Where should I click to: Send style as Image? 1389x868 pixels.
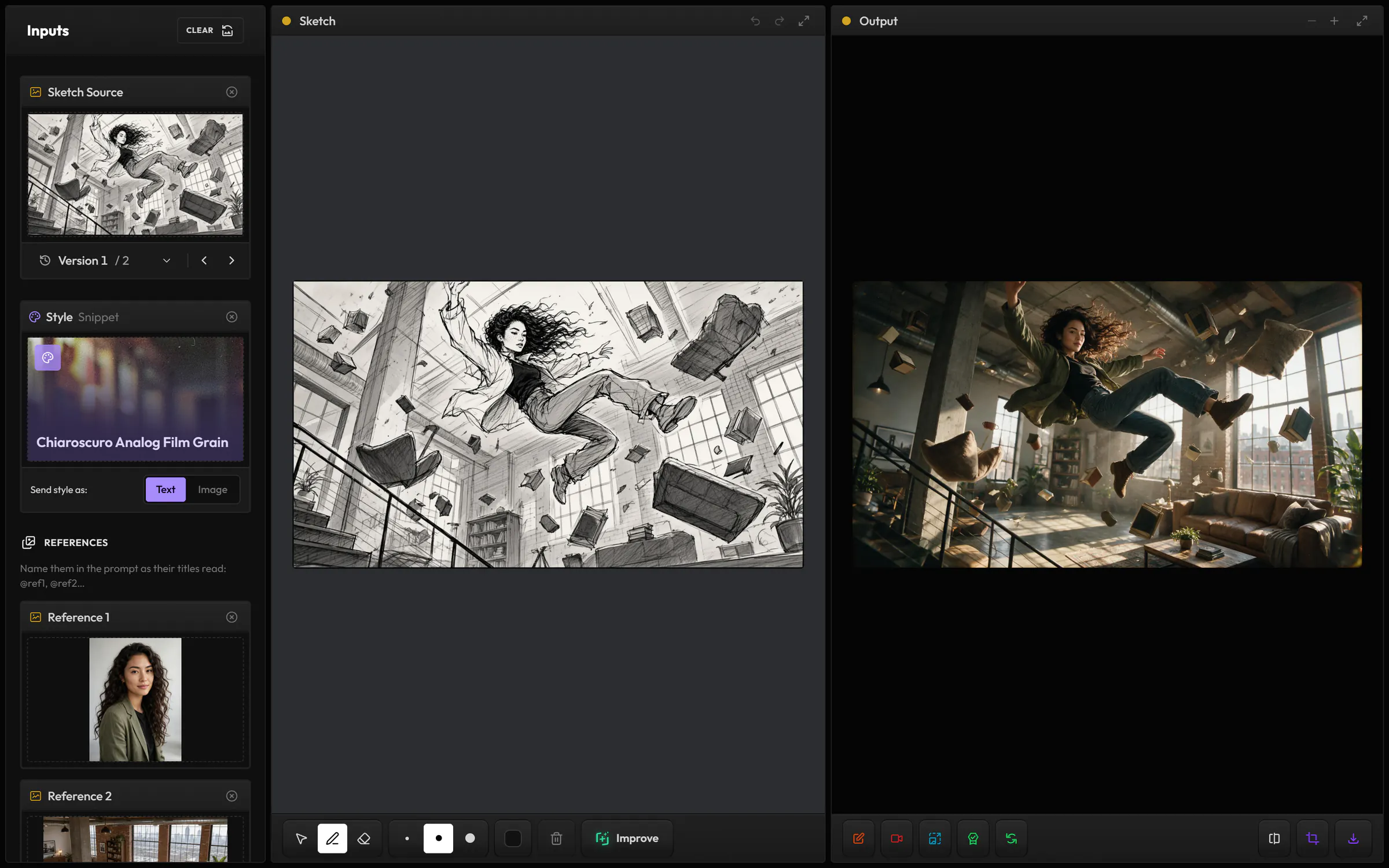[x=212, y=490]
